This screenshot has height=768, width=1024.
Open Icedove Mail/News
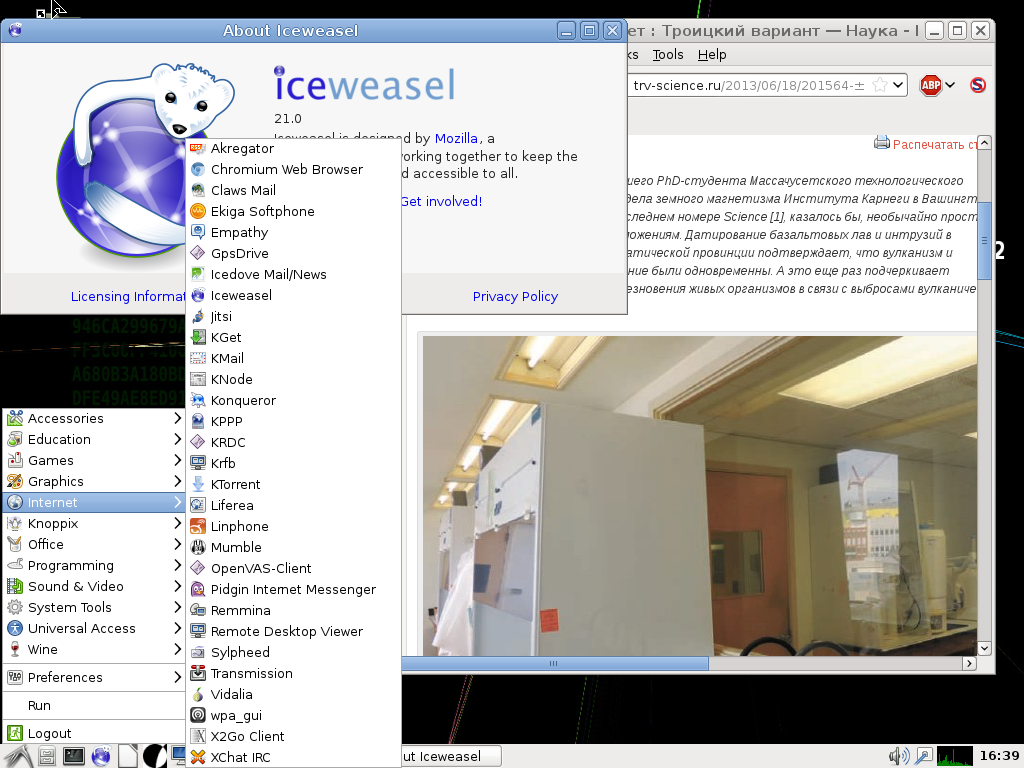(x=293, y=274)
